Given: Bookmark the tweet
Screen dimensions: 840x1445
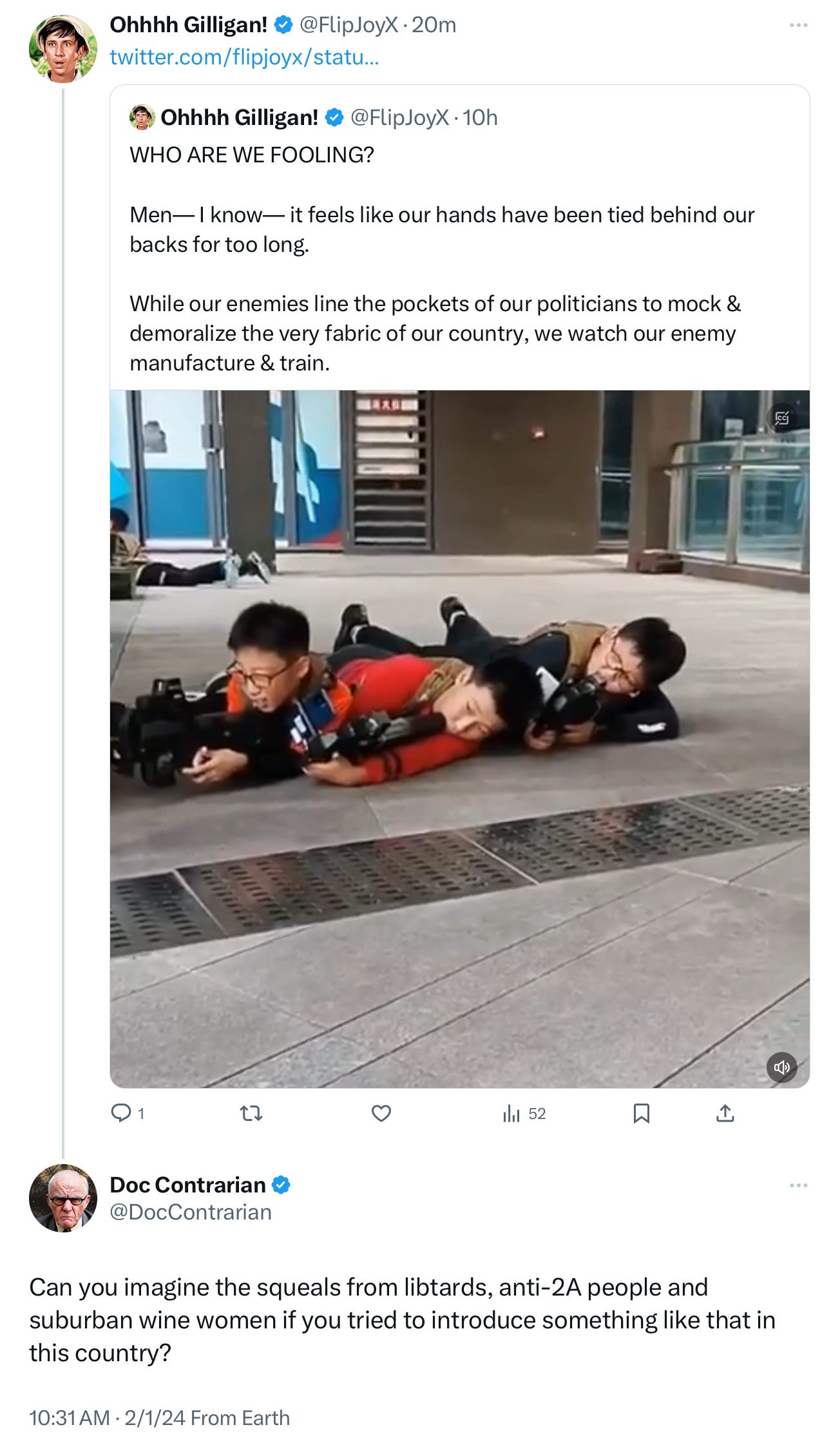Looking at the screenshot, I should click(x=642, y=1113).
